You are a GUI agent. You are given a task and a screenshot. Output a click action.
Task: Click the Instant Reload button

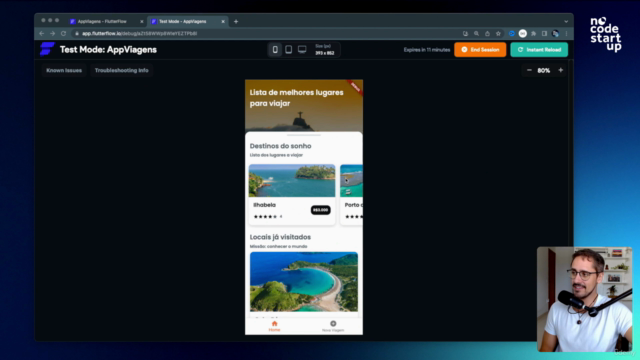pos(539,49)
